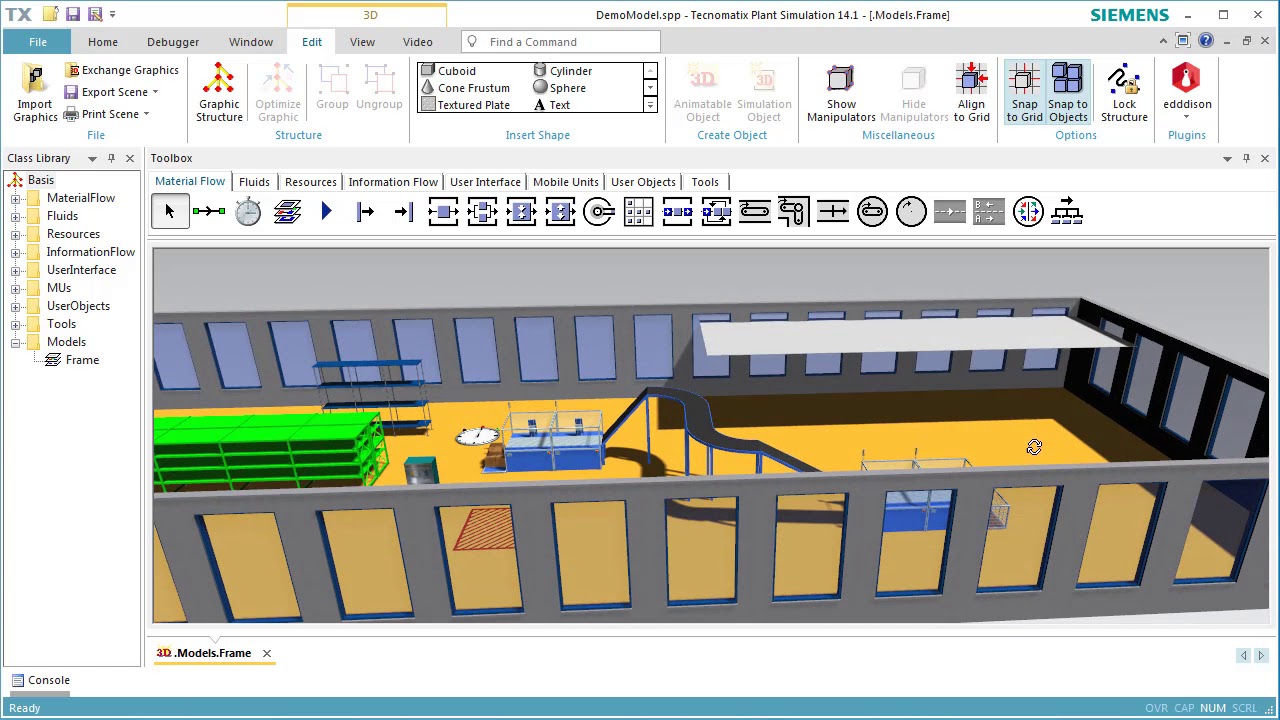Open the File menu
The width and height of the screenshot is (1280, 720).
coord(37,42)
